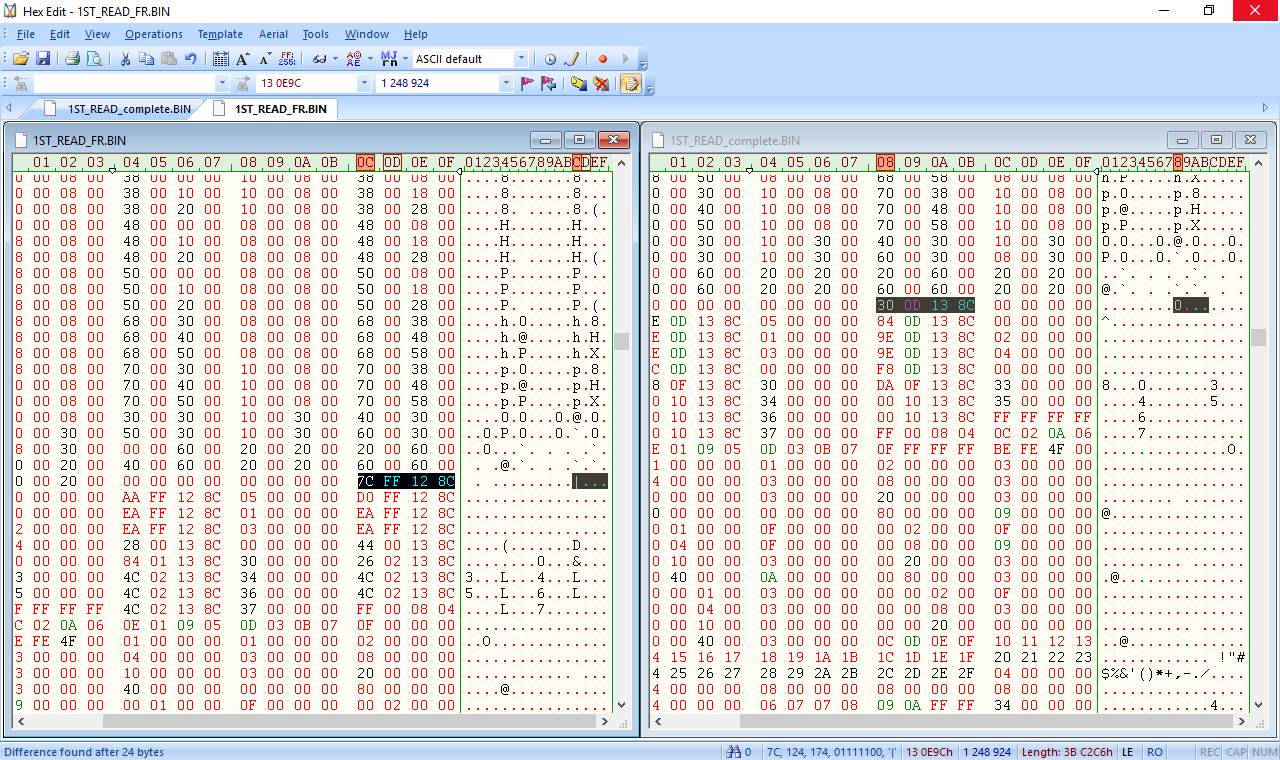
Task: Expand navigation toolbar overflow options arrow
Action: click(x=650, y=85)
